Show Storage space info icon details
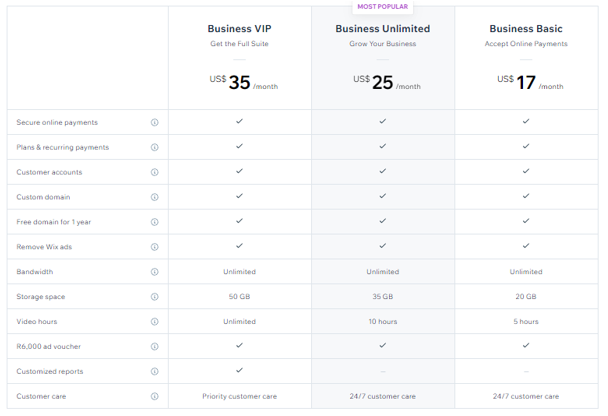The height and width of the screenshot is (416, 608). pyautogui.click(x=154, y=297)
